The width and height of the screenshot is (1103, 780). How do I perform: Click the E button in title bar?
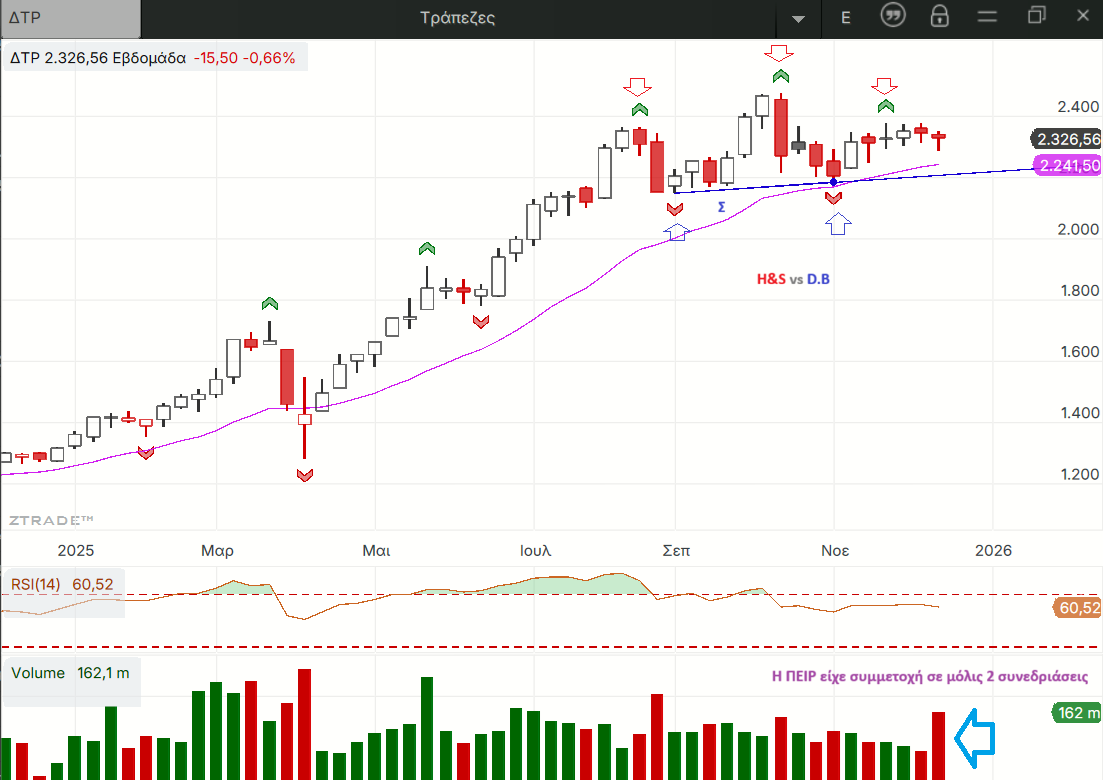[x=846, y=18]
